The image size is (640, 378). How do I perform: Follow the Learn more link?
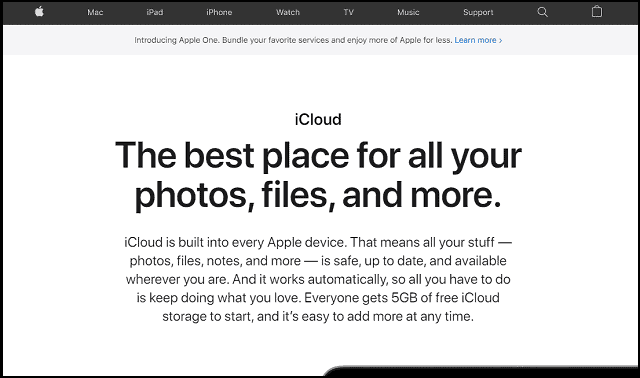tap(478, 40)
